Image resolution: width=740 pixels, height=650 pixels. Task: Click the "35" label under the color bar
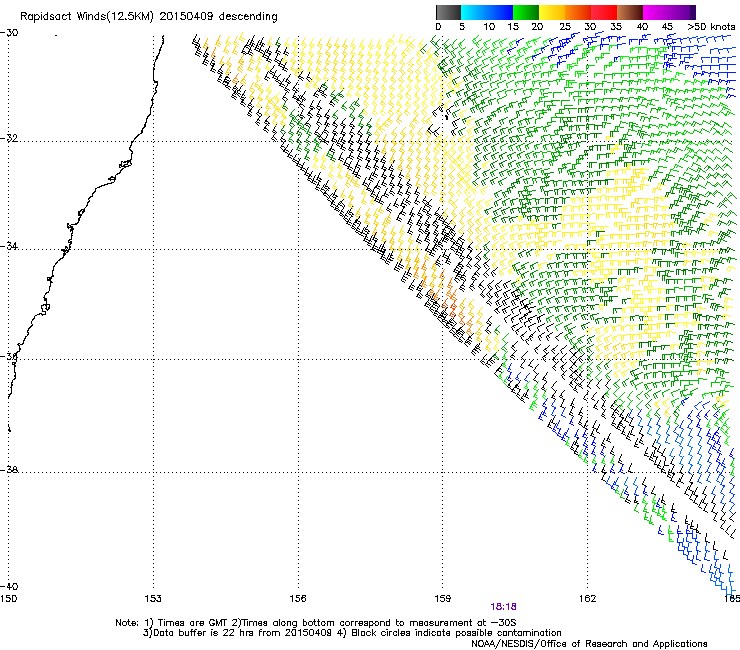tap(616, 27)
